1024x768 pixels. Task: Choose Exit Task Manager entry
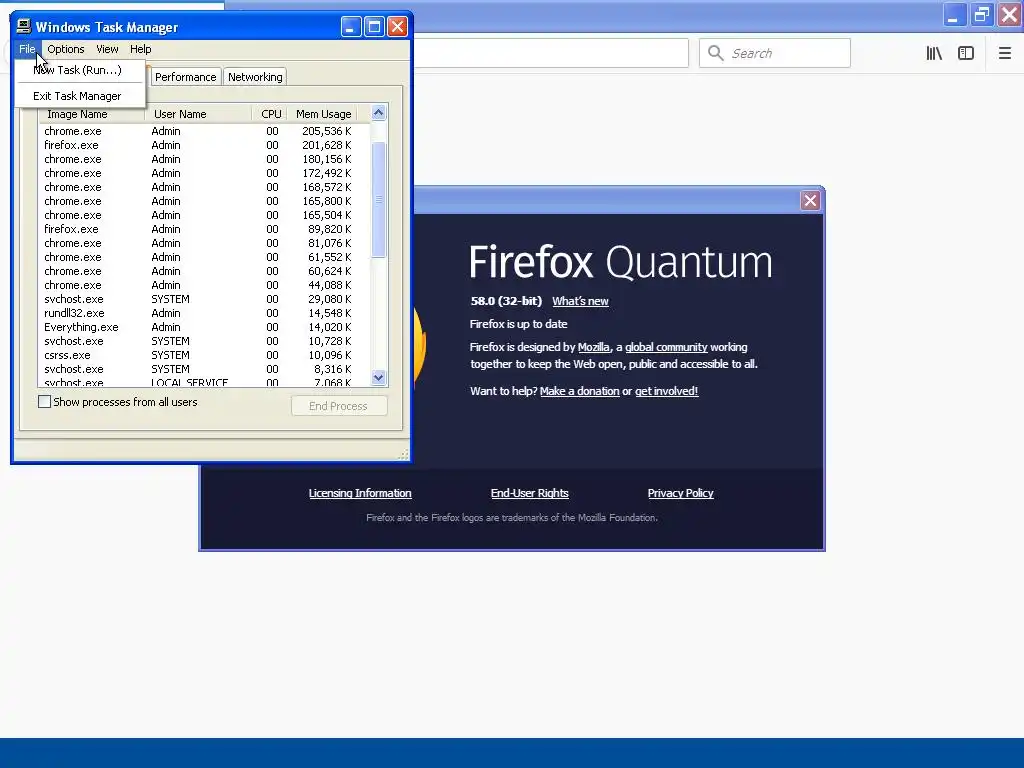tap(79, 96)
